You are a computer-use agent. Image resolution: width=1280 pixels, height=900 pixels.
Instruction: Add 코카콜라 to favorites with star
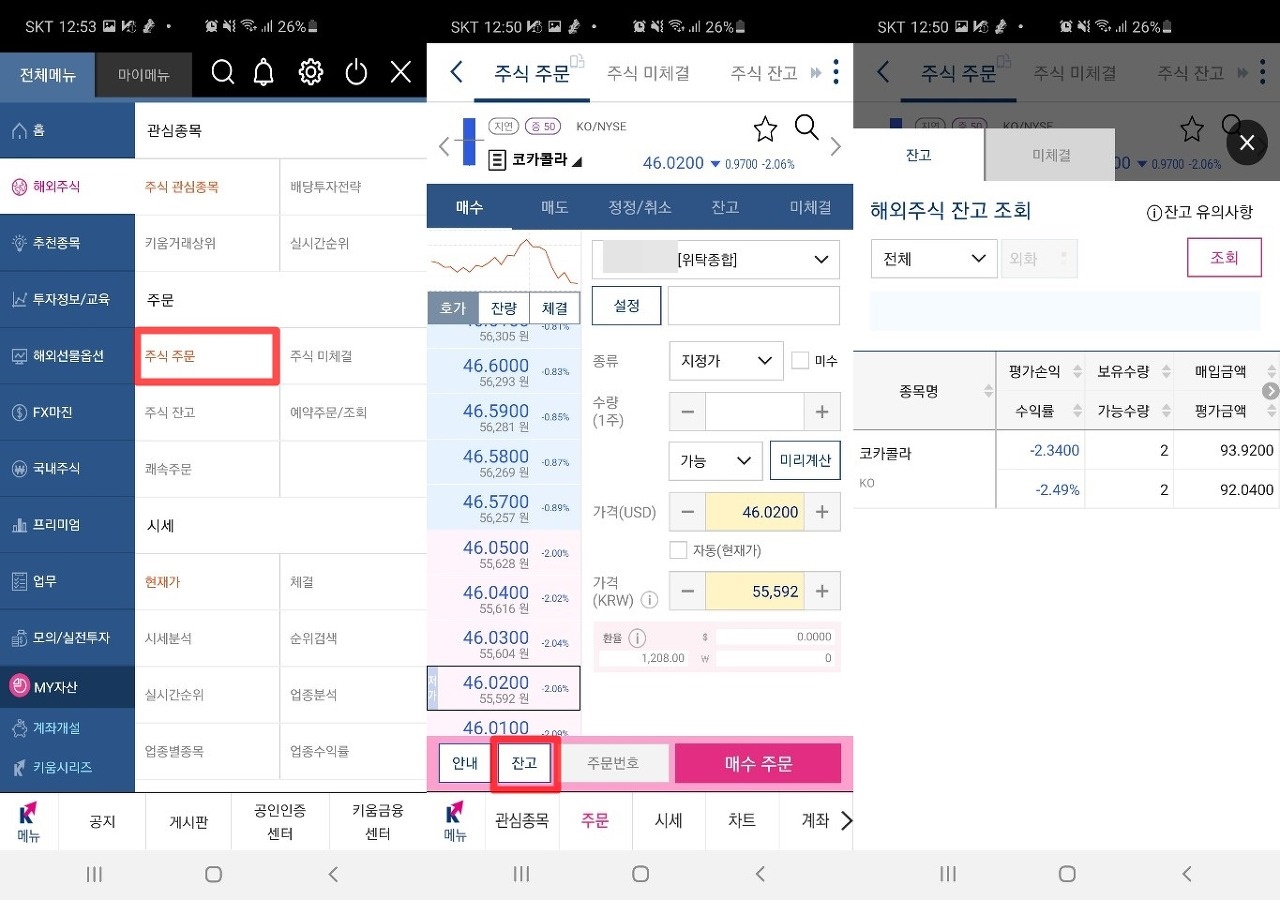click(x=765, y=128)
